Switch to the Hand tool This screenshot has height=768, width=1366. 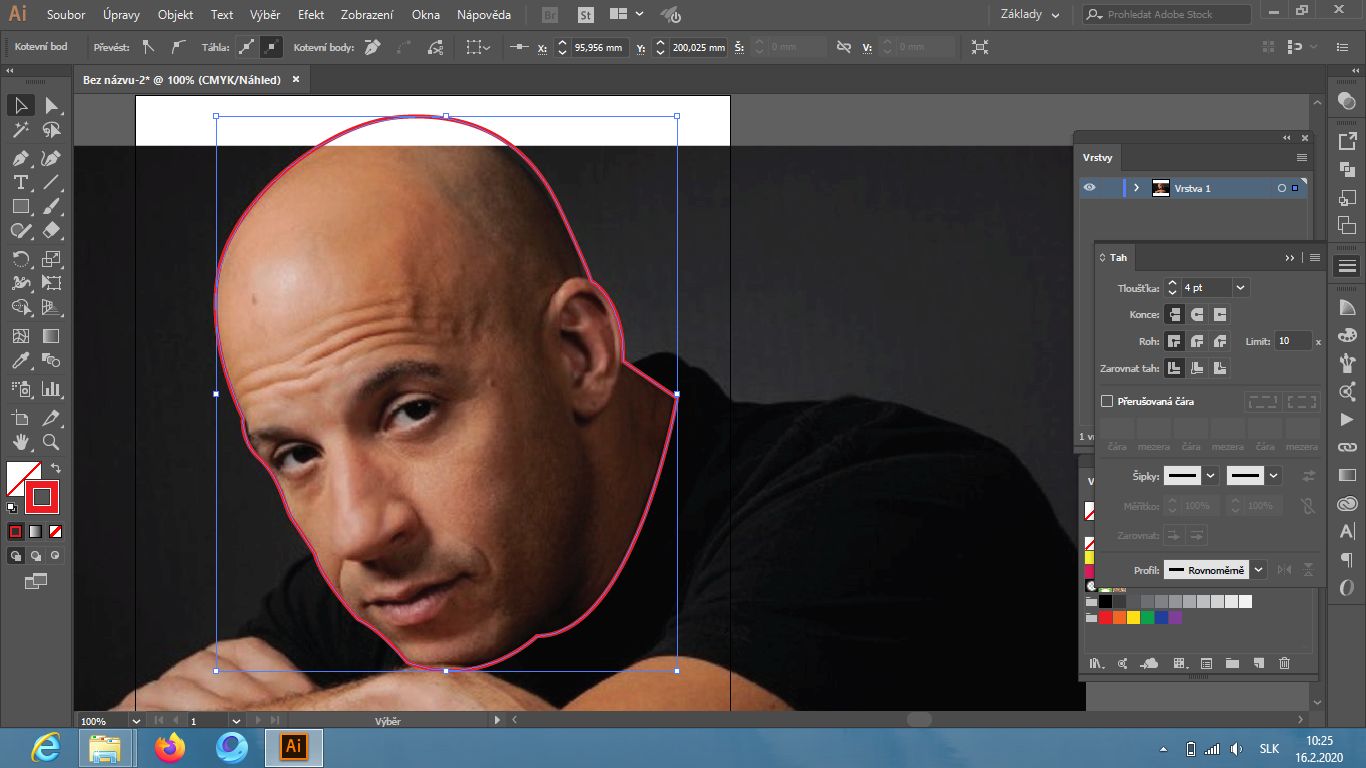coord(20,441)
